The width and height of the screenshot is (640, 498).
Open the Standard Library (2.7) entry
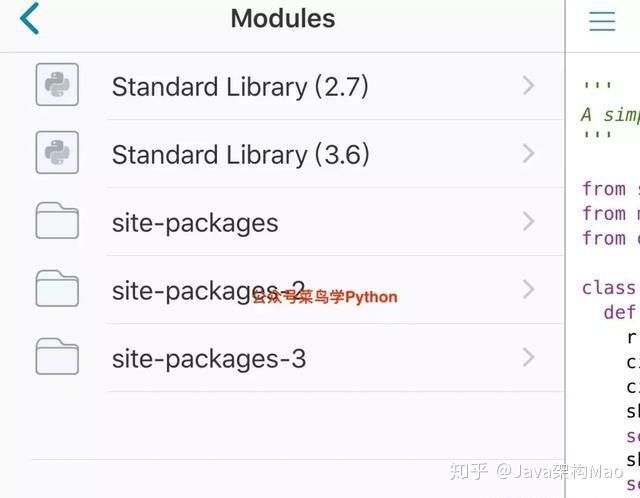(240, 87)
